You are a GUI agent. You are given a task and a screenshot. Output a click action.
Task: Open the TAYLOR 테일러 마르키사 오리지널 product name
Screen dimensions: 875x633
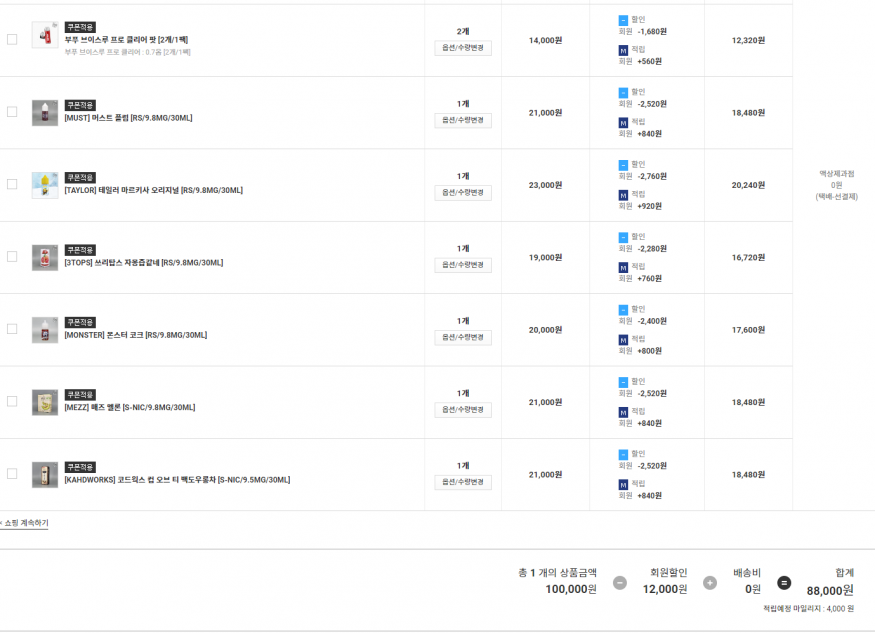click(x=153, y=190)
